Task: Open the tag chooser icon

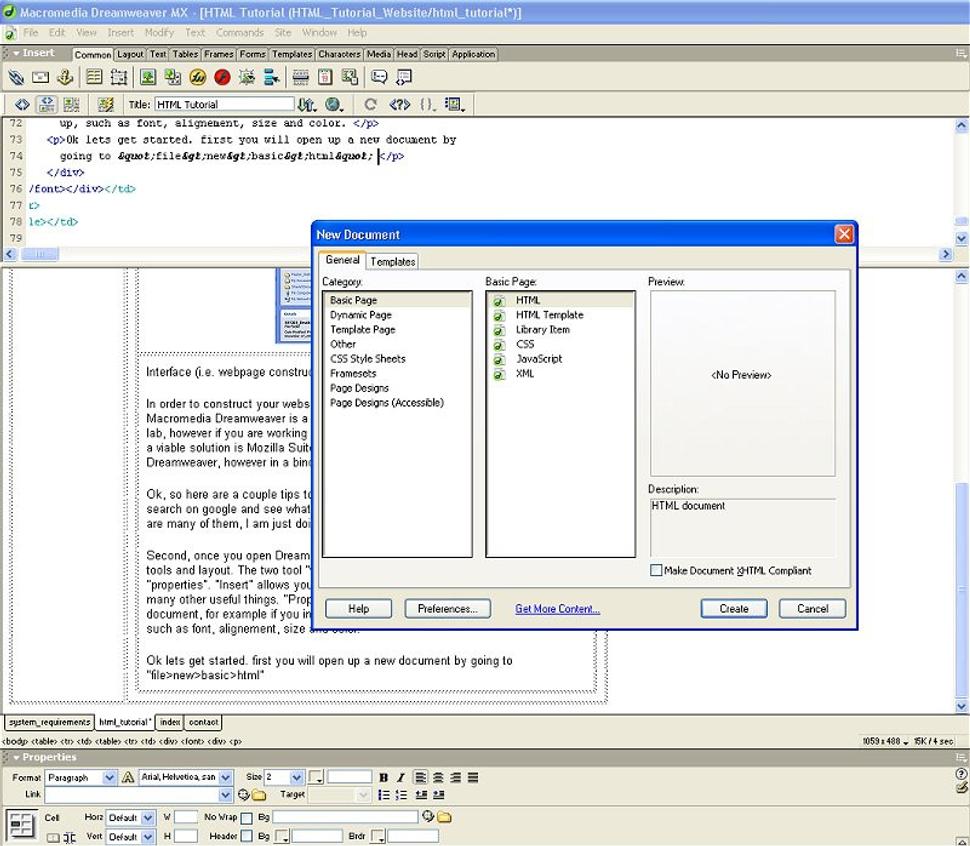Action: click(404, 77)
